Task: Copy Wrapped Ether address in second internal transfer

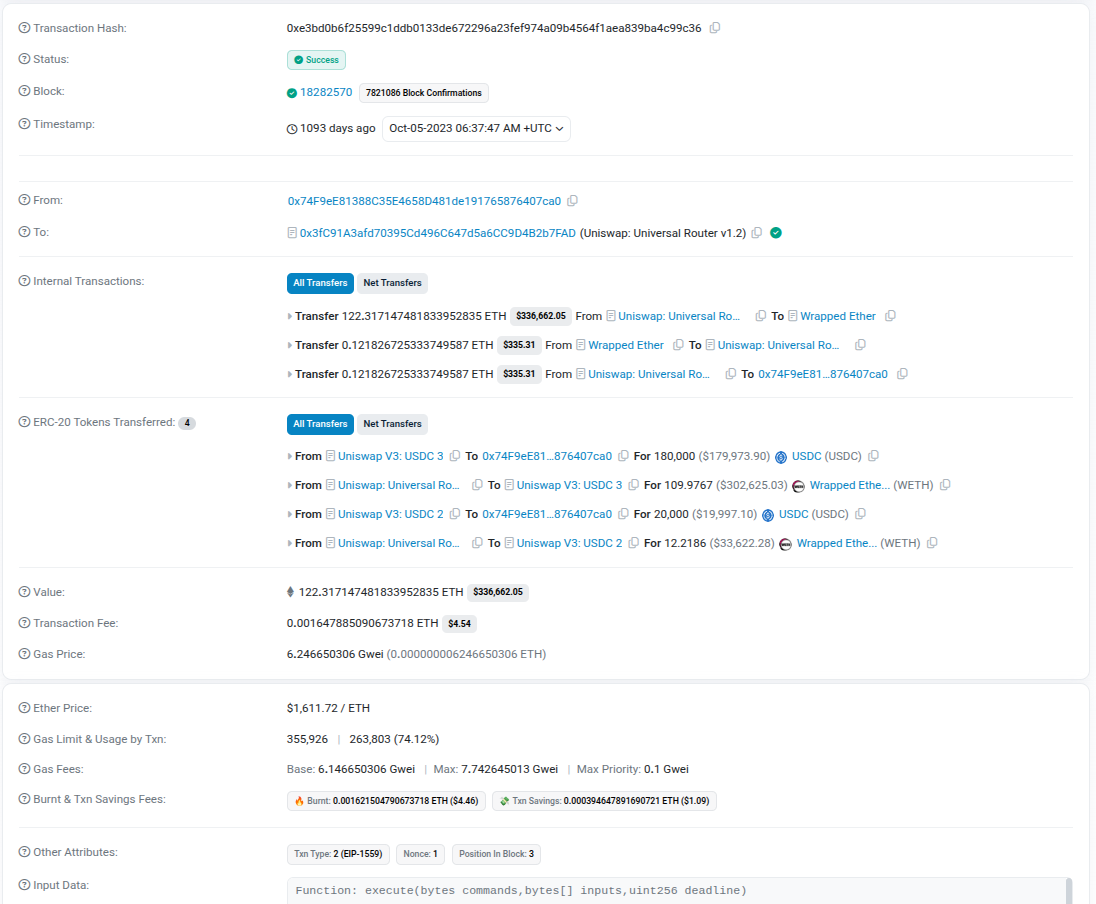Action: [678, 345]
